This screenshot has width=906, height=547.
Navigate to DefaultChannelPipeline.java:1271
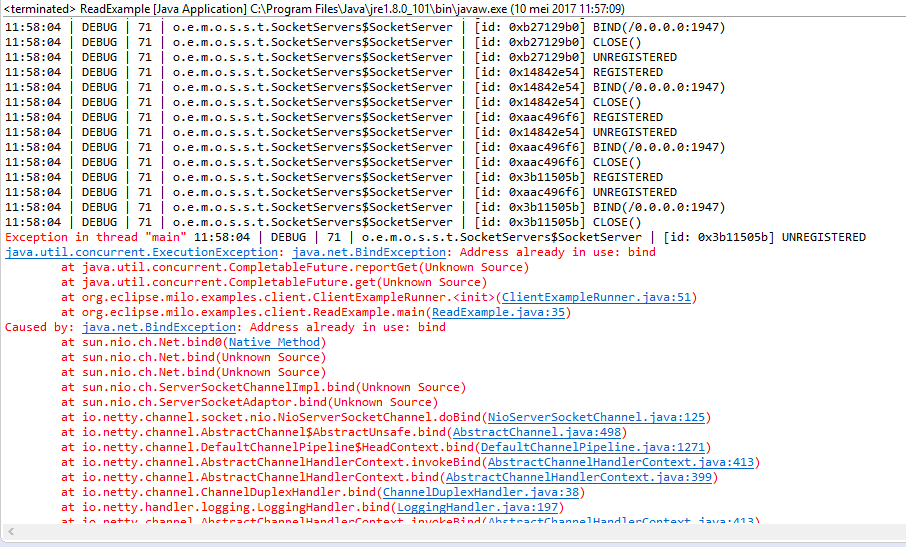[x=593, y=448]
